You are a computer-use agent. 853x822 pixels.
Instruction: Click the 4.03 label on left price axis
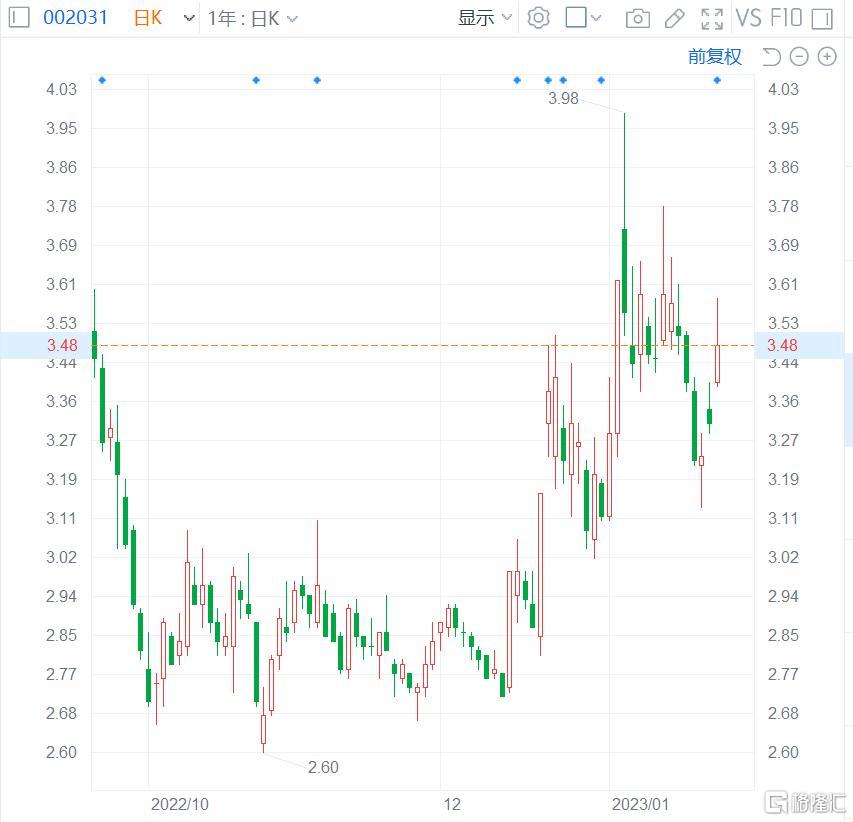61,89
